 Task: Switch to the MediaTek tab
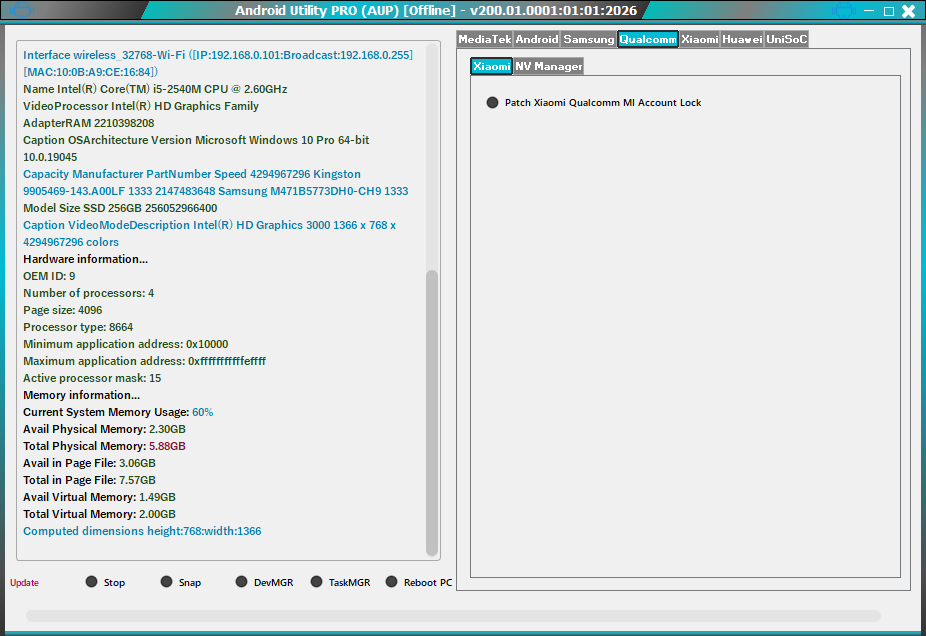484,39
